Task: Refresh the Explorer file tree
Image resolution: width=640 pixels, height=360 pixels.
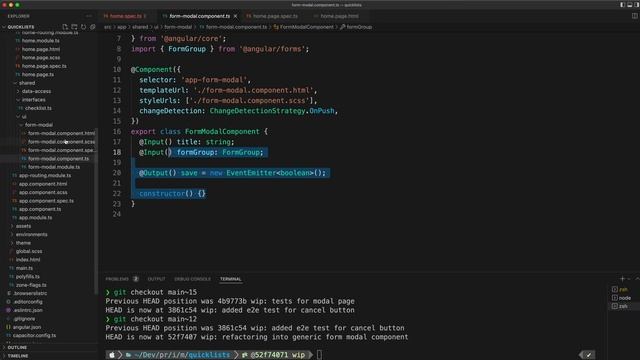Action: 84,27
